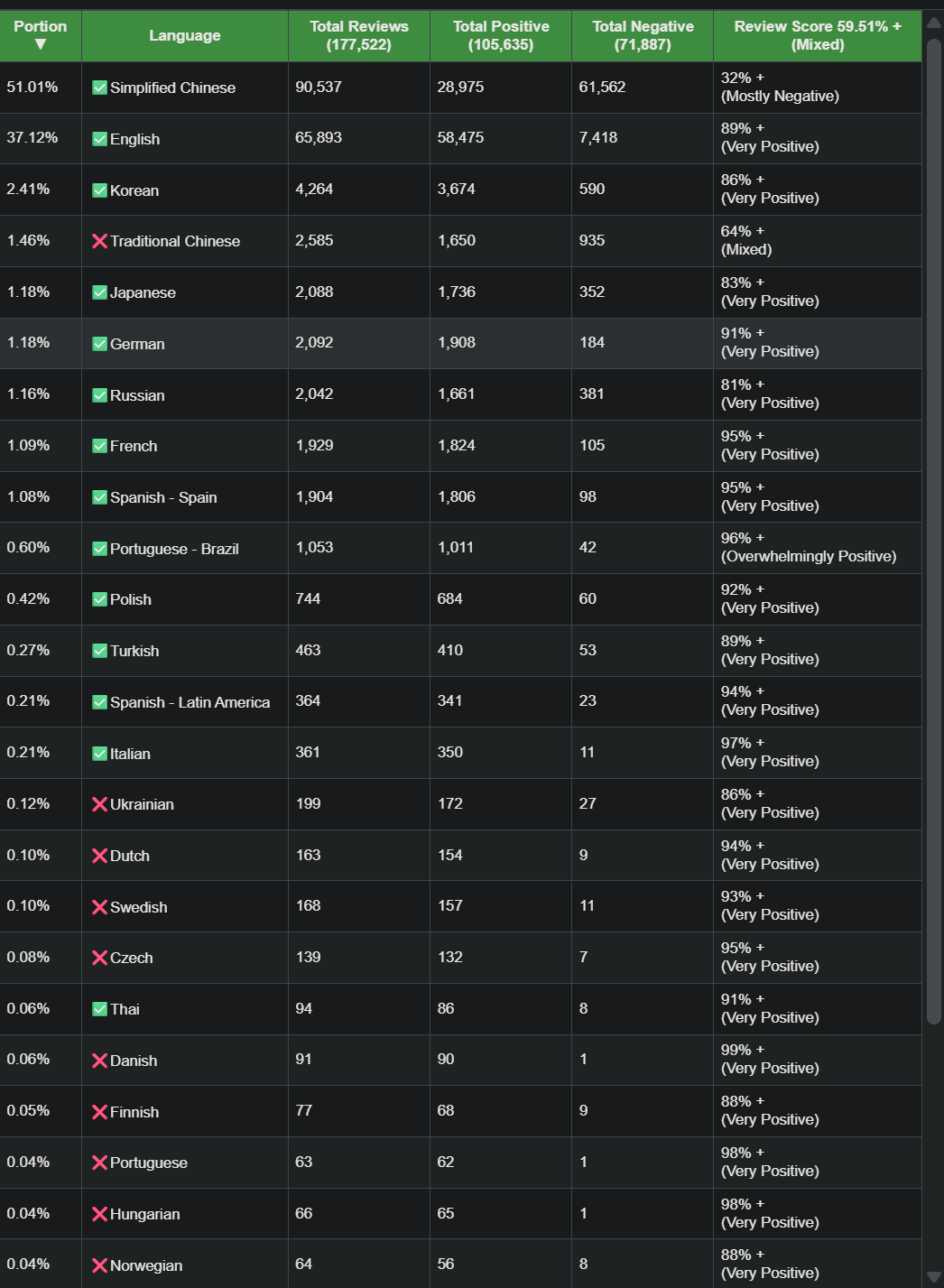Click scrollbar up arrow at top
The image size is (944, 1288).
coord(934,23)
